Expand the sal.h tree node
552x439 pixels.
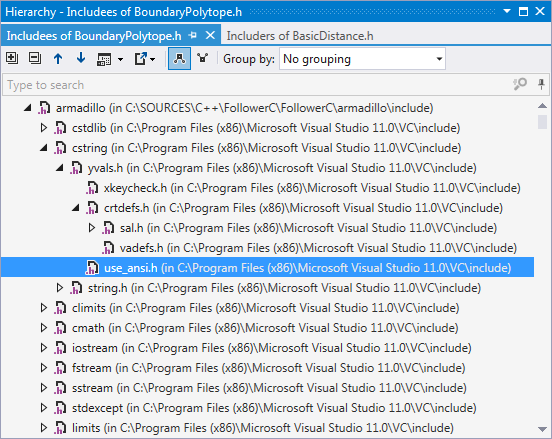tap(92, 228)
